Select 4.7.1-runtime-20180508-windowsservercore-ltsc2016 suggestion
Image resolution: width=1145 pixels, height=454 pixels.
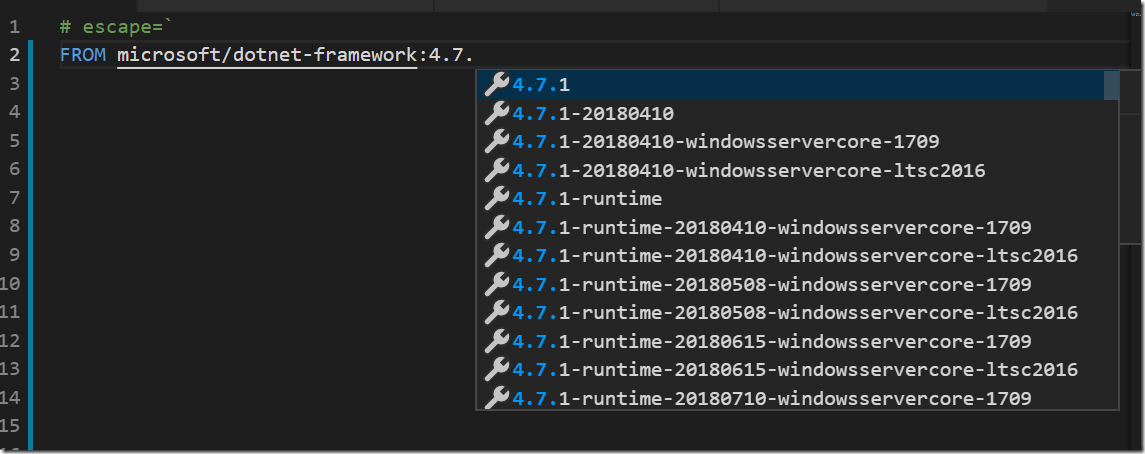tap(797, 312)
